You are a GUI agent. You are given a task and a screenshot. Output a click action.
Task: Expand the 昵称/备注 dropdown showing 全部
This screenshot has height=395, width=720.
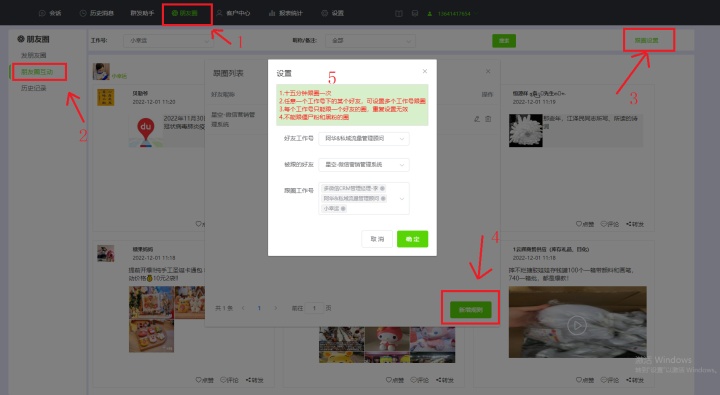point(371,41)
